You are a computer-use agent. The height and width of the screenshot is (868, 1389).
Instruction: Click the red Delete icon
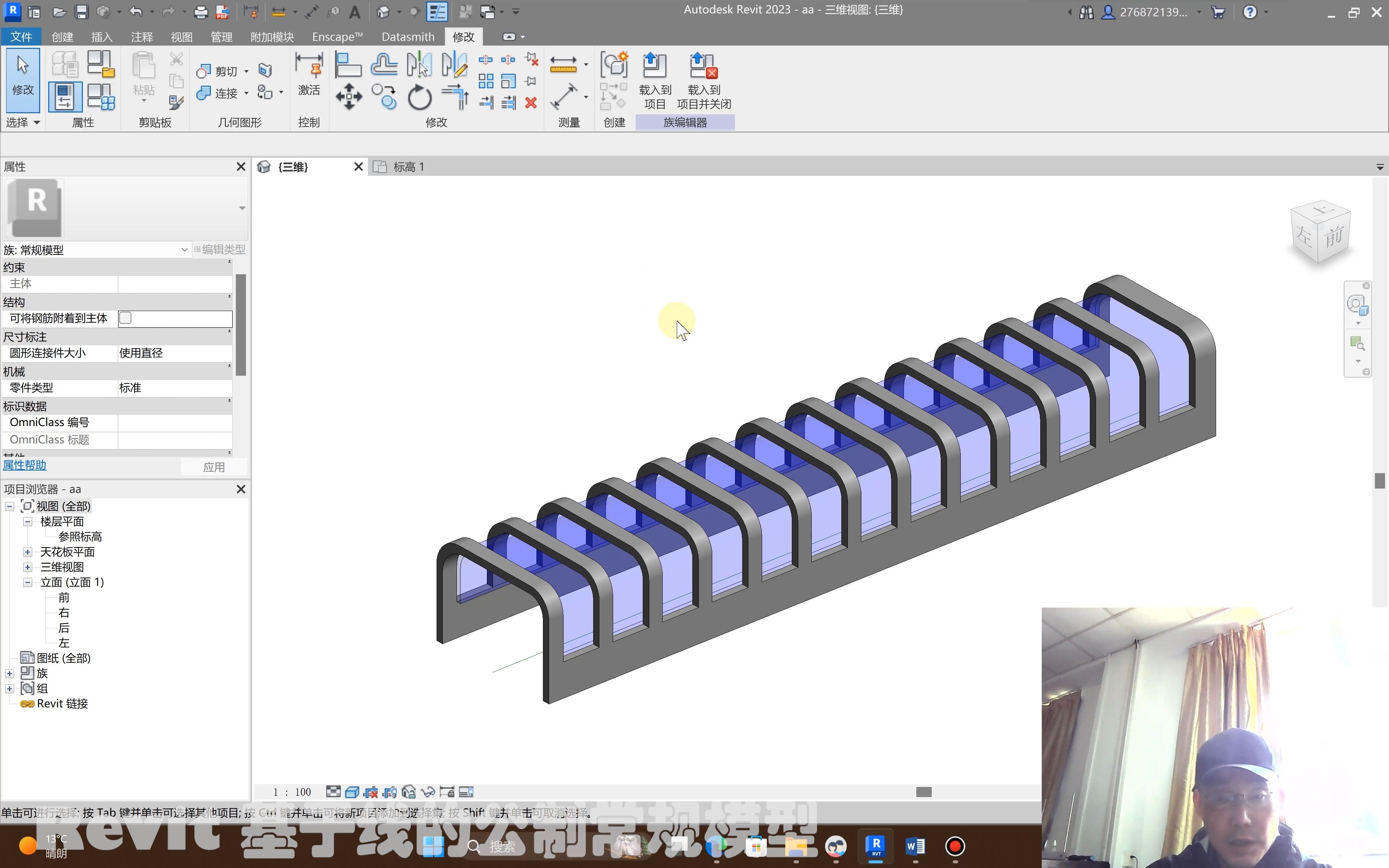point(531,103)
